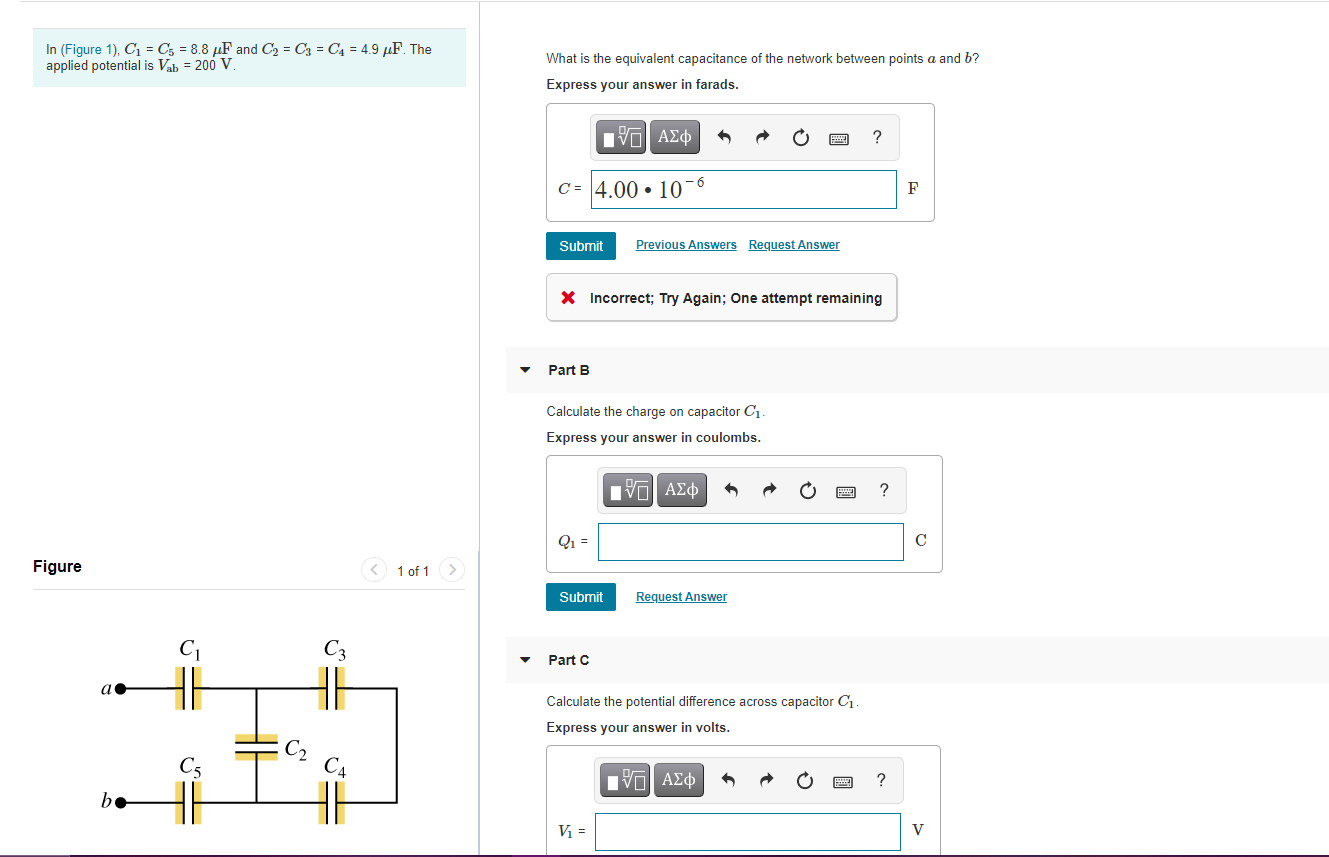Click the math template icon in Part B toolbar
The height and width of the screenshot is (857, 1329).
tap(628, 490)
